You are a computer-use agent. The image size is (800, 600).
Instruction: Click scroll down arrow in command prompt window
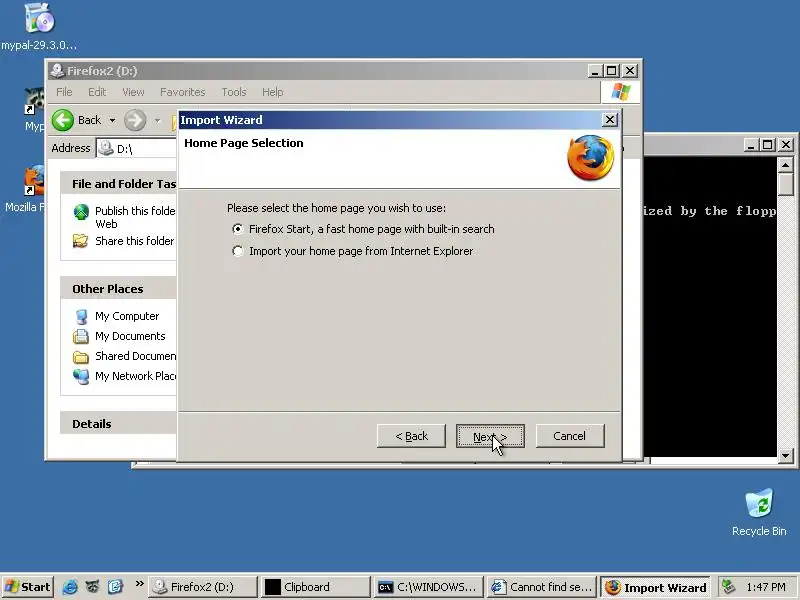click(786, 456)
